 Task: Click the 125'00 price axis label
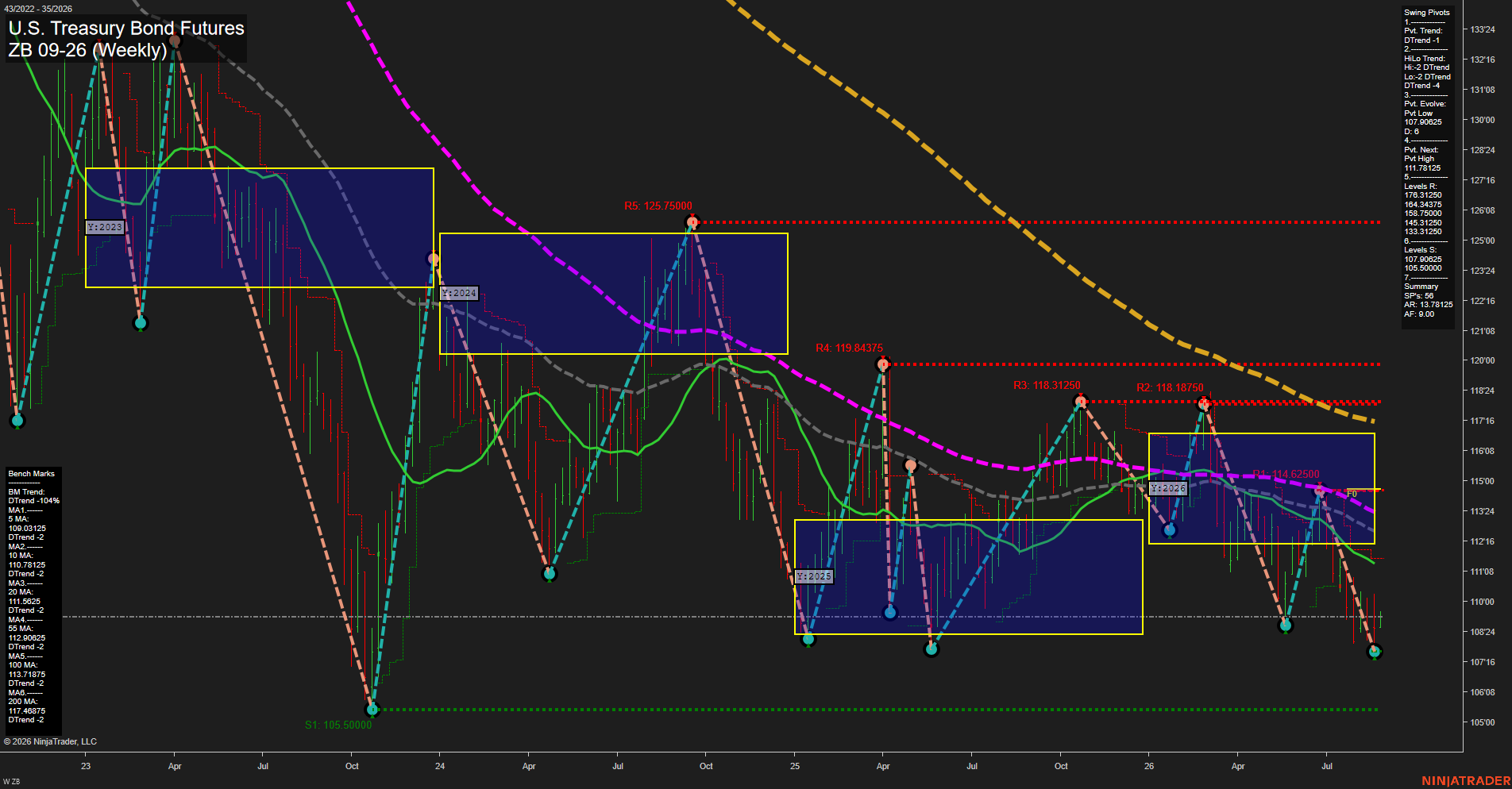1483,241
